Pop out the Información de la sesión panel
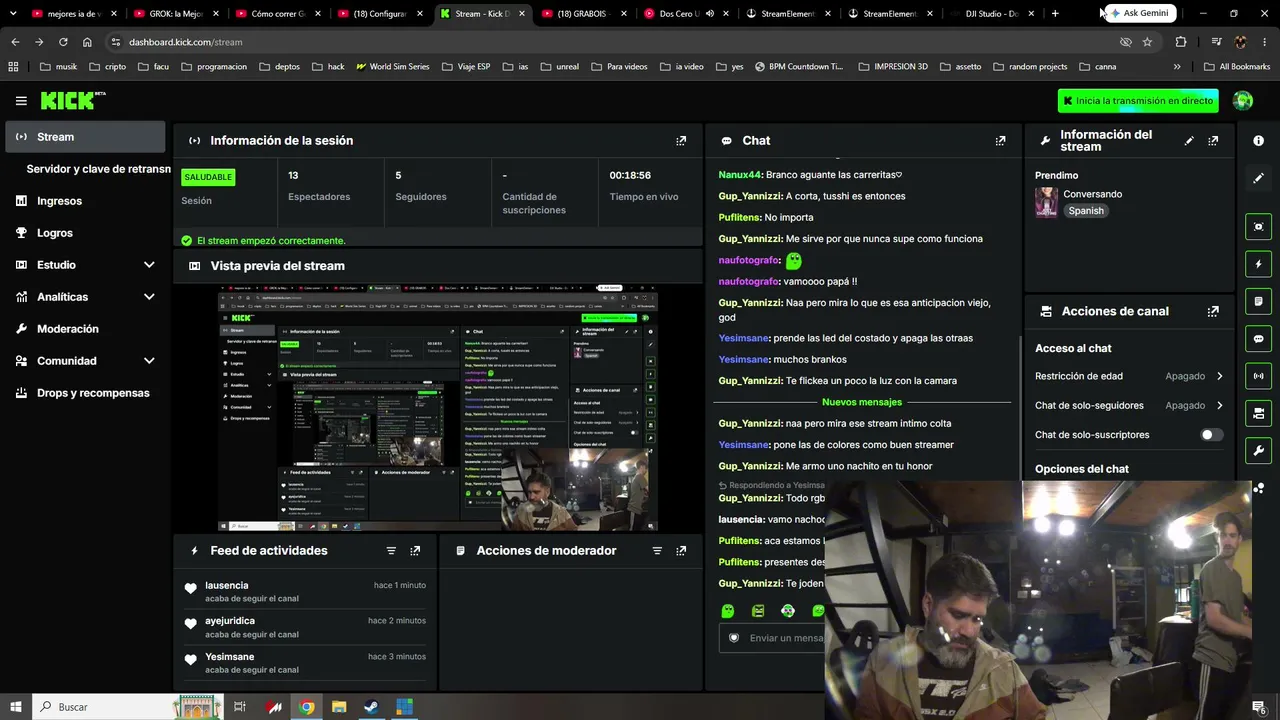 pos(681,141)
